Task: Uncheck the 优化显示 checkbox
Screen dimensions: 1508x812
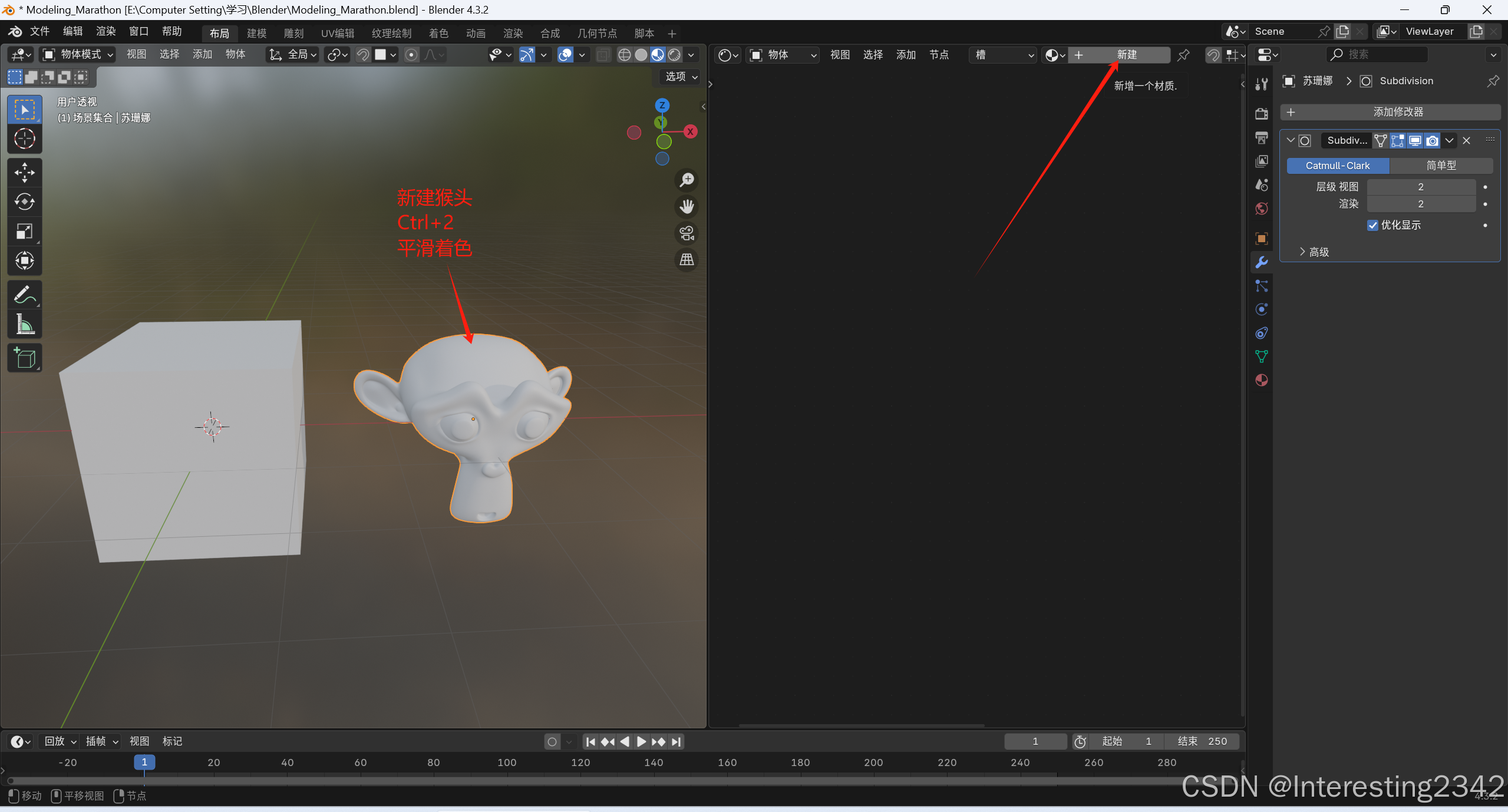Action: 1372,225
